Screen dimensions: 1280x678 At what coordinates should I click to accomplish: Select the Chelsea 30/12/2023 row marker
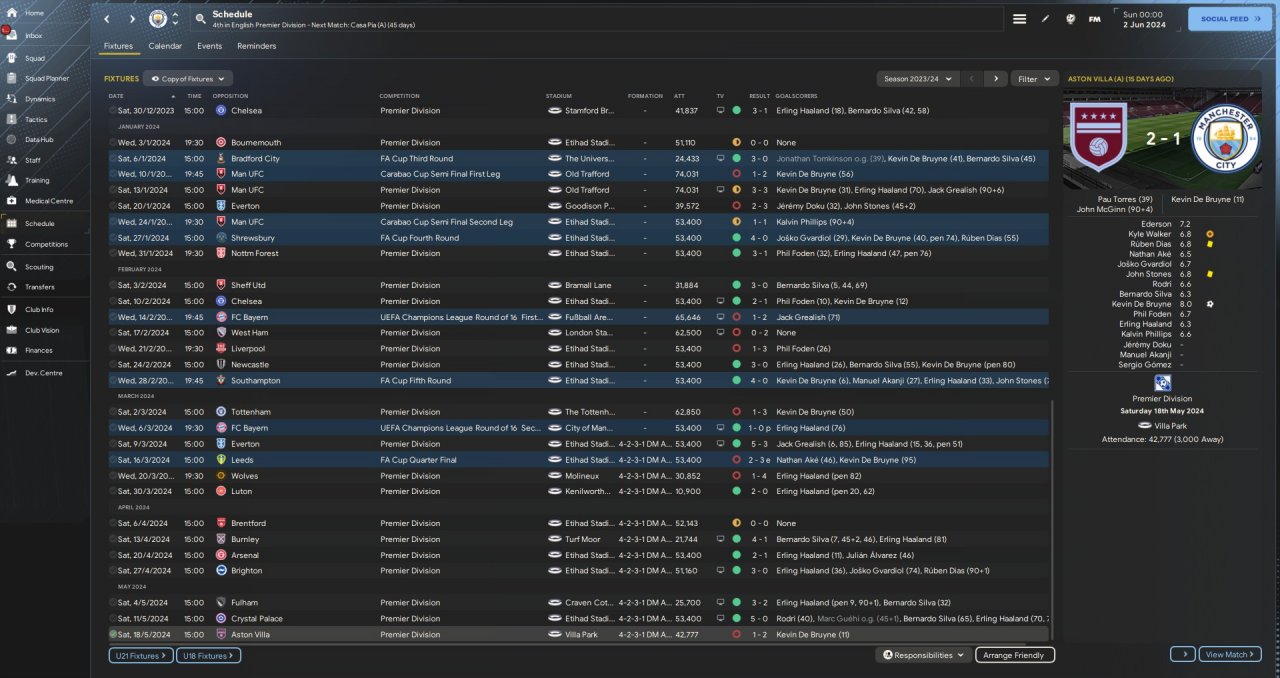[x=113, y=111]
